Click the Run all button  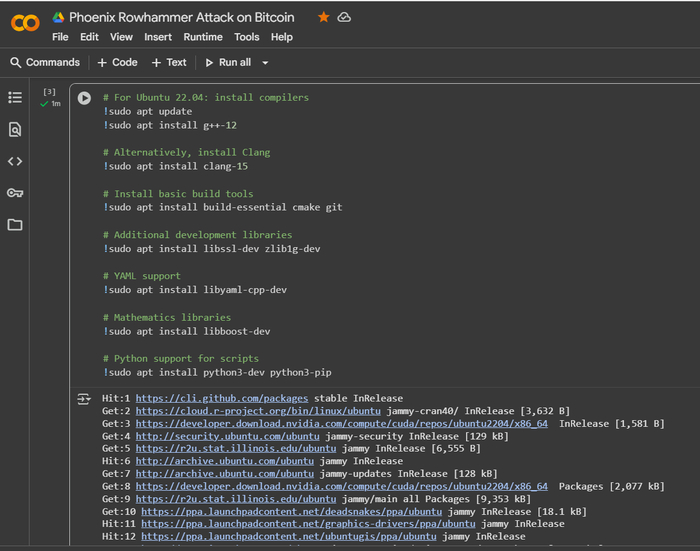tap(228, 62)
